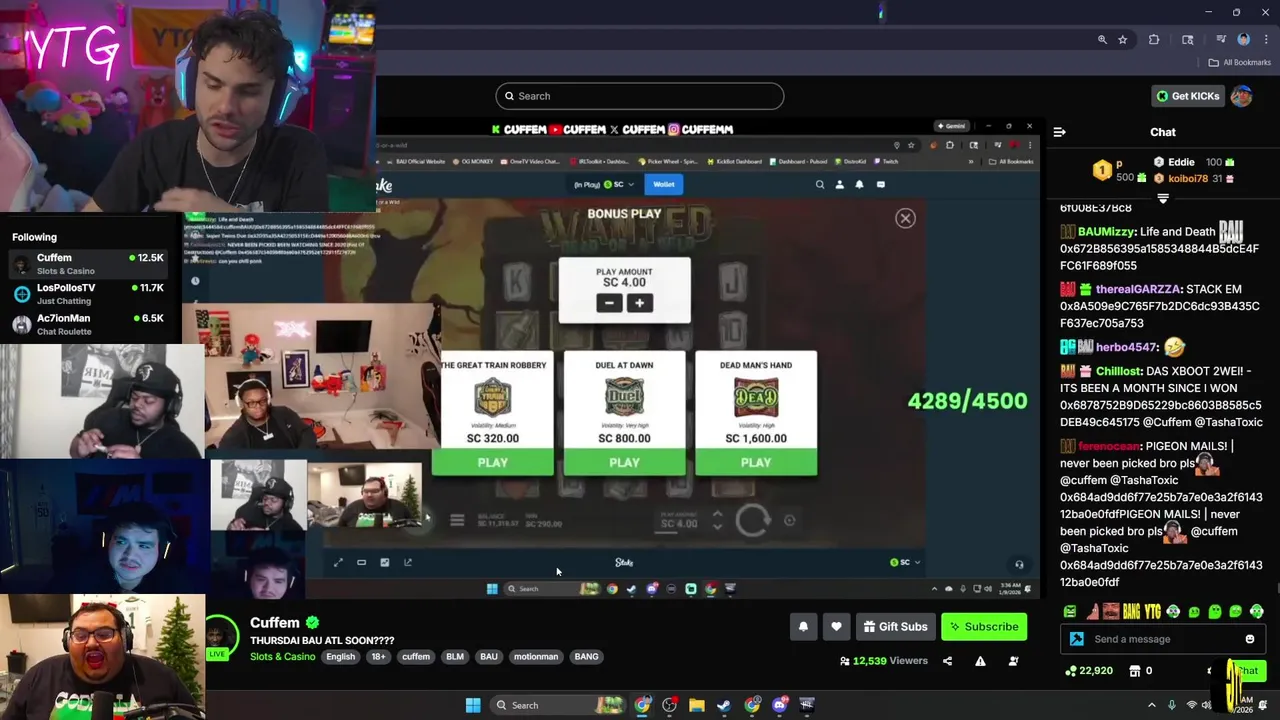Viewport: 1280px width, 720px height.
Task: Click the Kick search field
Action: pos(640,96)
